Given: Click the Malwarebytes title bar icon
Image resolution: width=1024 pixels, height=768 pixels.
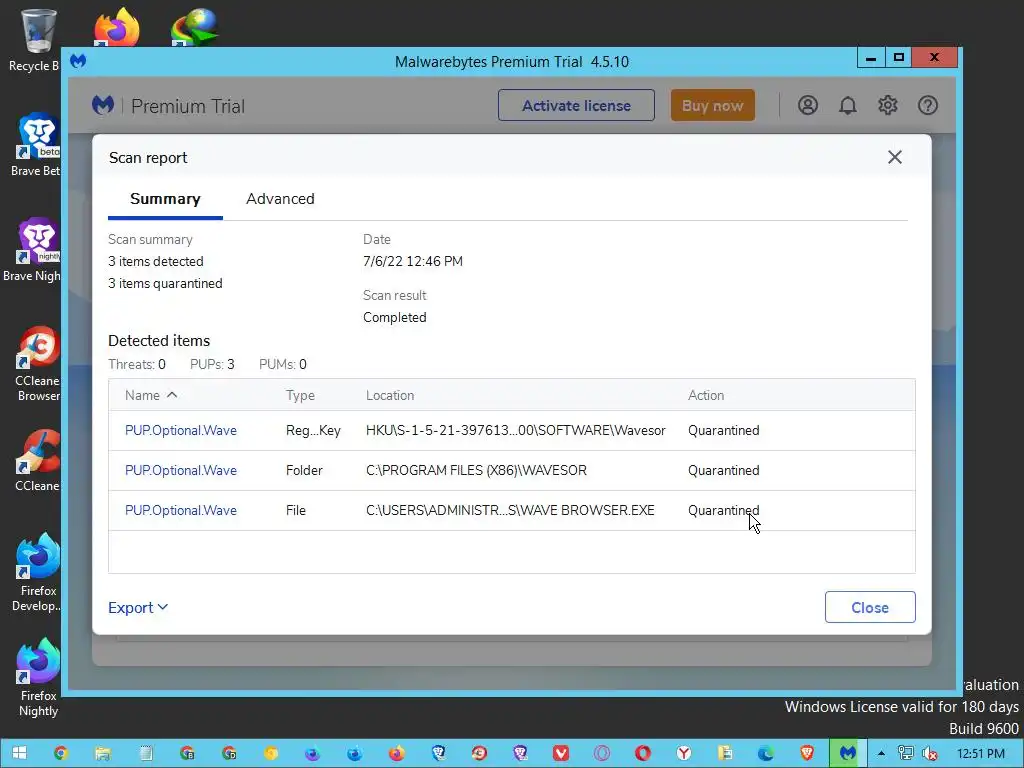Looking at the screenshot, I should (x=78, y=61).
